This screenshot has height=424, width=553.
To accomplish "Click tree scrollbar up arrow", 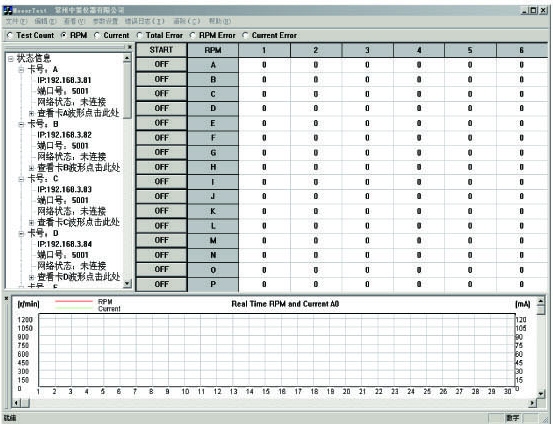I will coord(127,58).
